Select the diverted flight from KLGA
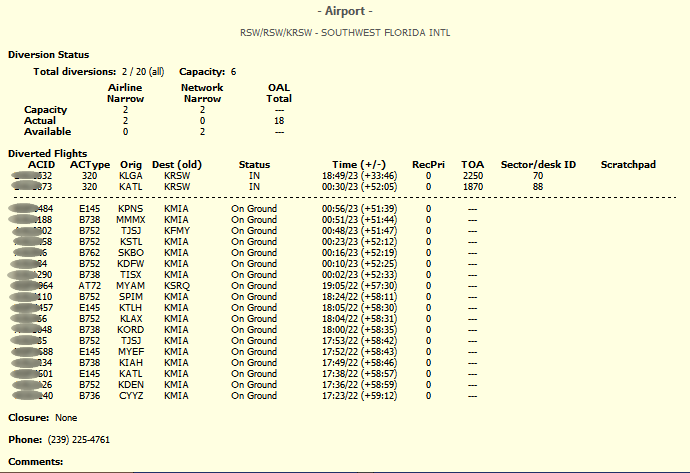 pyautogui.click(x=130, y=175)
